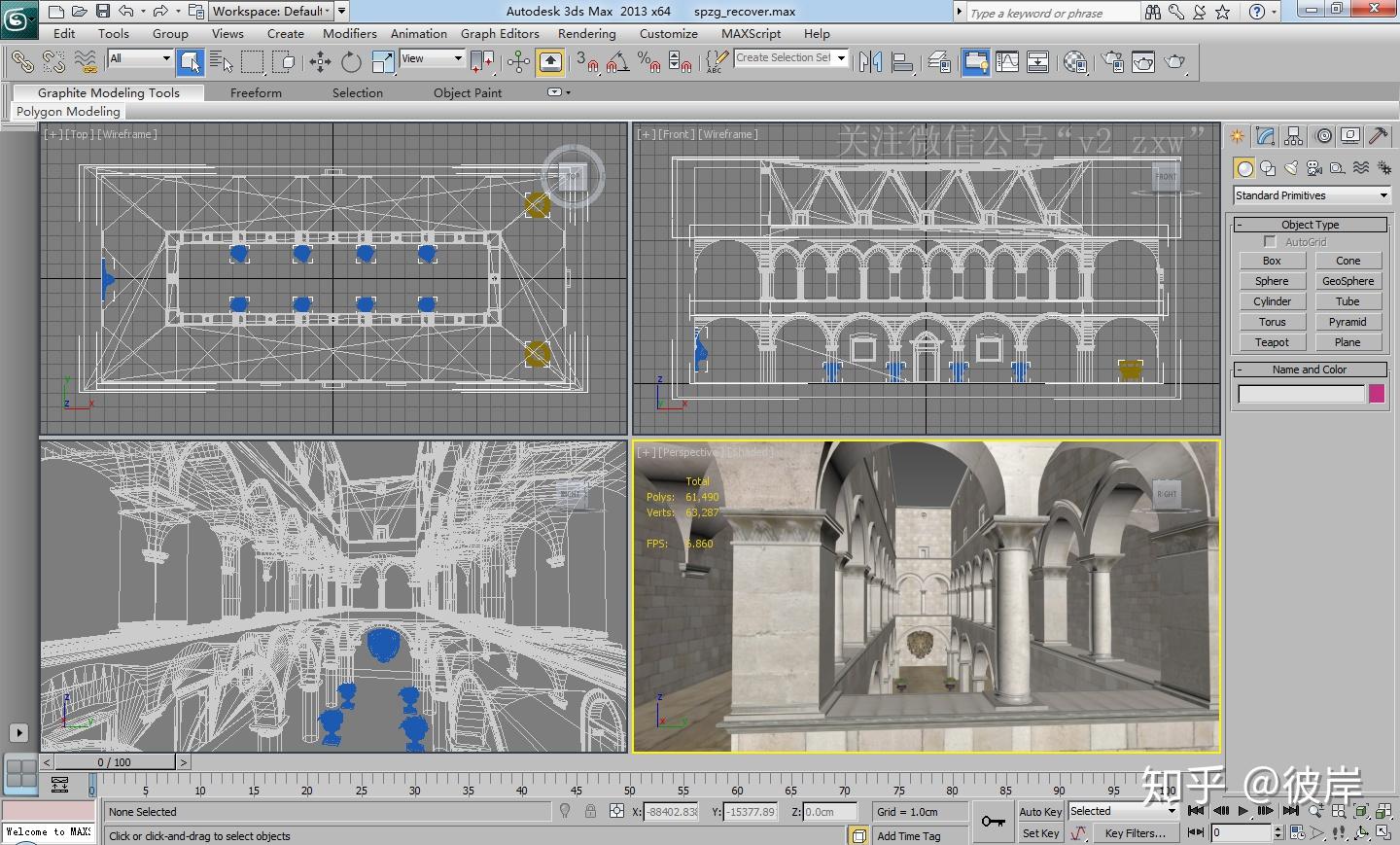Click the magenta object color swatch

pyautogui.click(x=1377, y=394)
